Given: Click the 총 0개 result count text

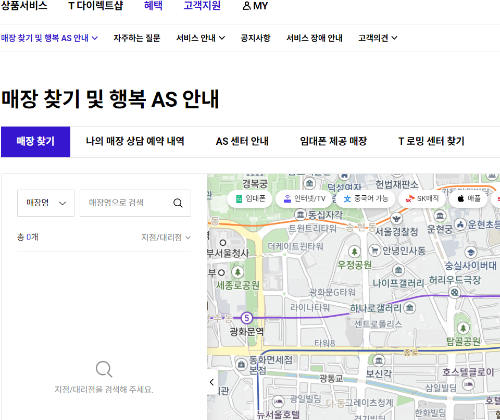Looking at the screenshot, I should point(28,237).
